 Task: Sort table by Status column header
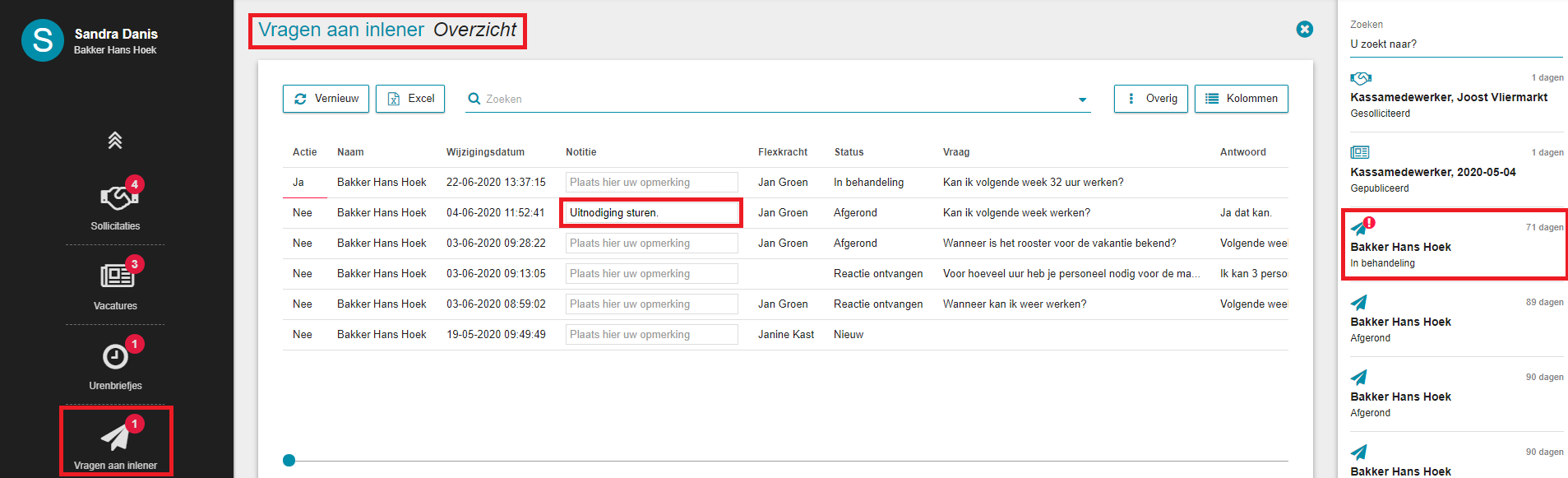coord(849,152)
